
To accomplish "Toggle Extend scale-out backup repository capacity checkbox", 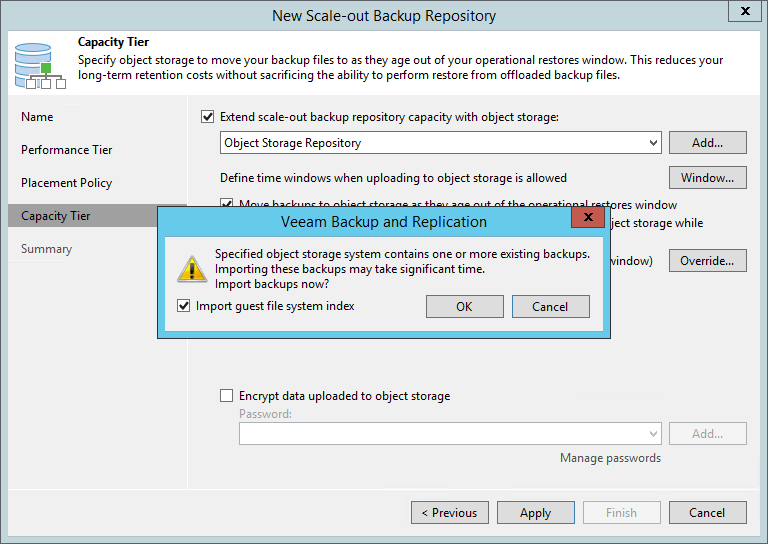I will [x=208, y=117].
